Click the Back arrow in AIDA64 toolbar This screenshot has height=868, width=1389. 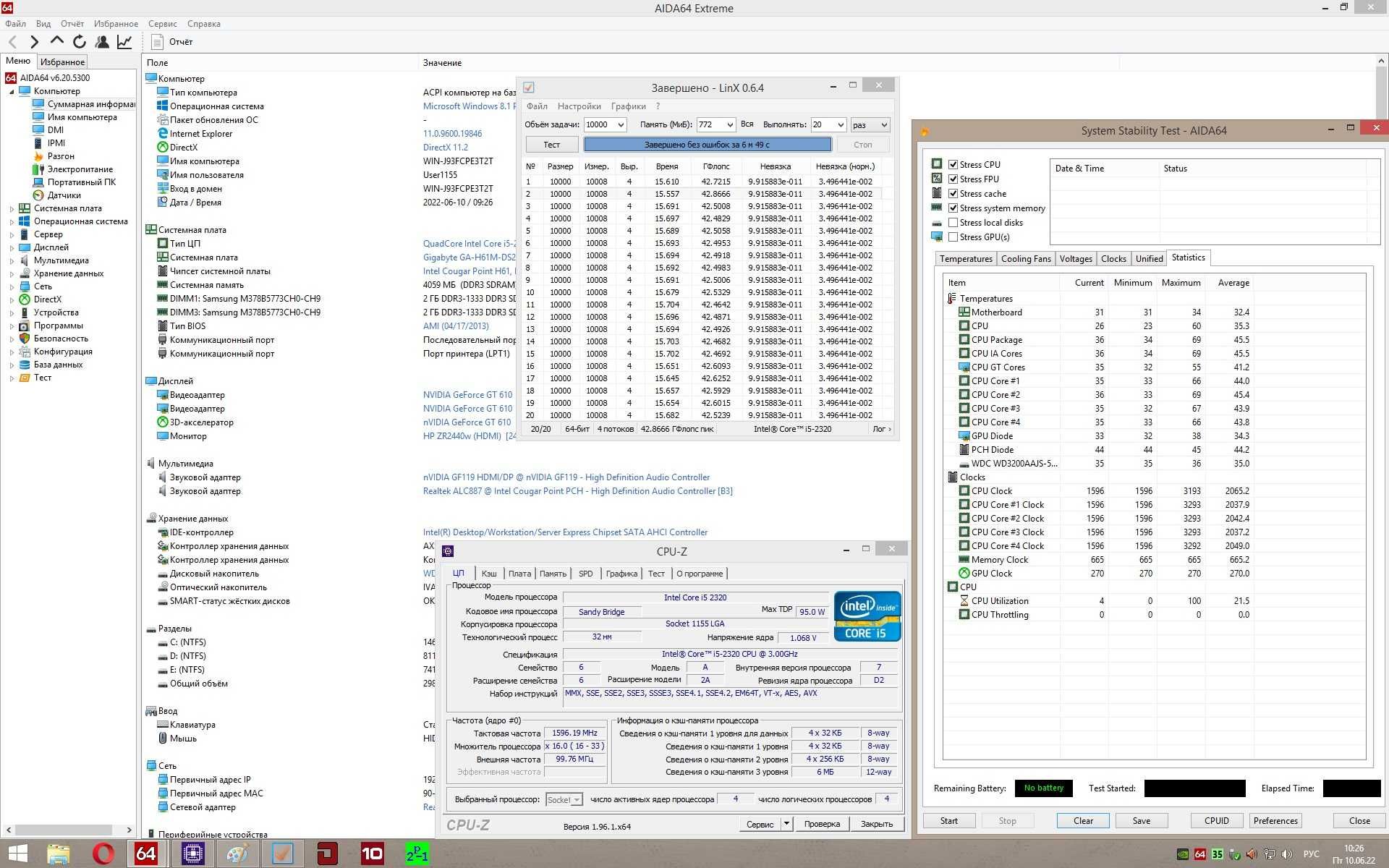coord(12,42)
